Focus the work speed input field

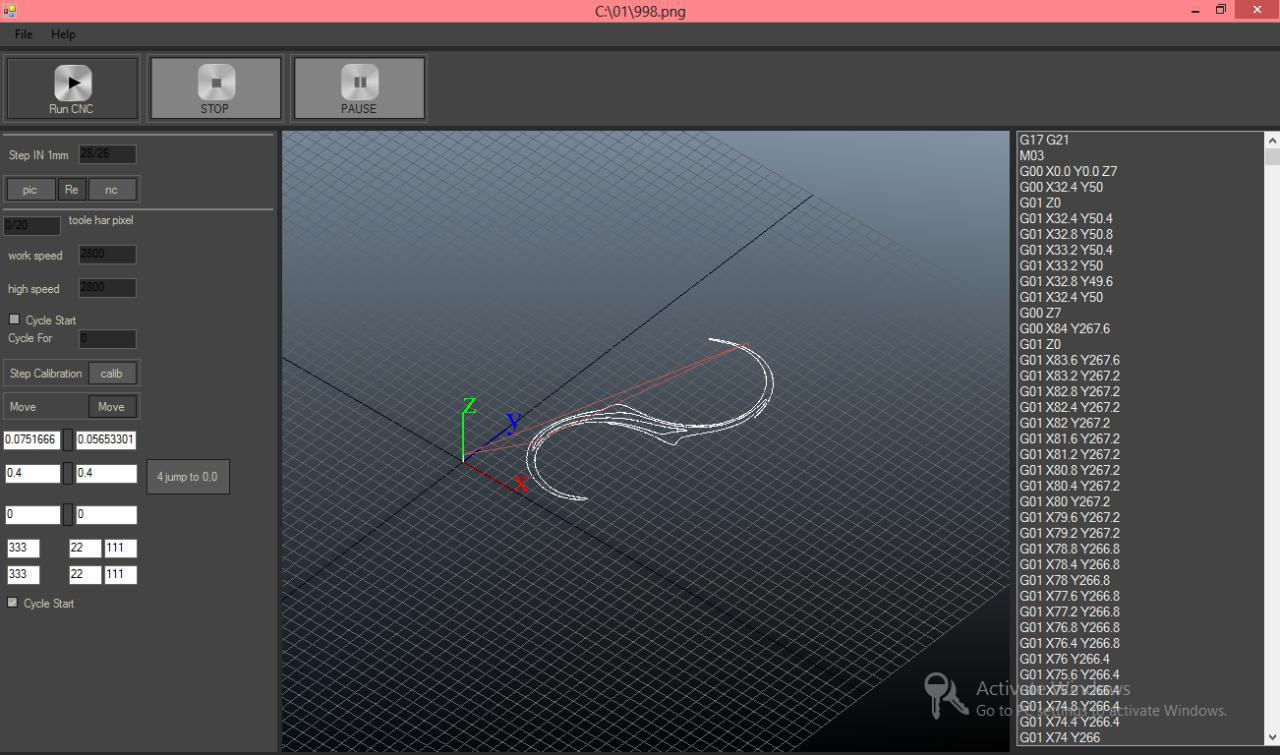[107, 254]
